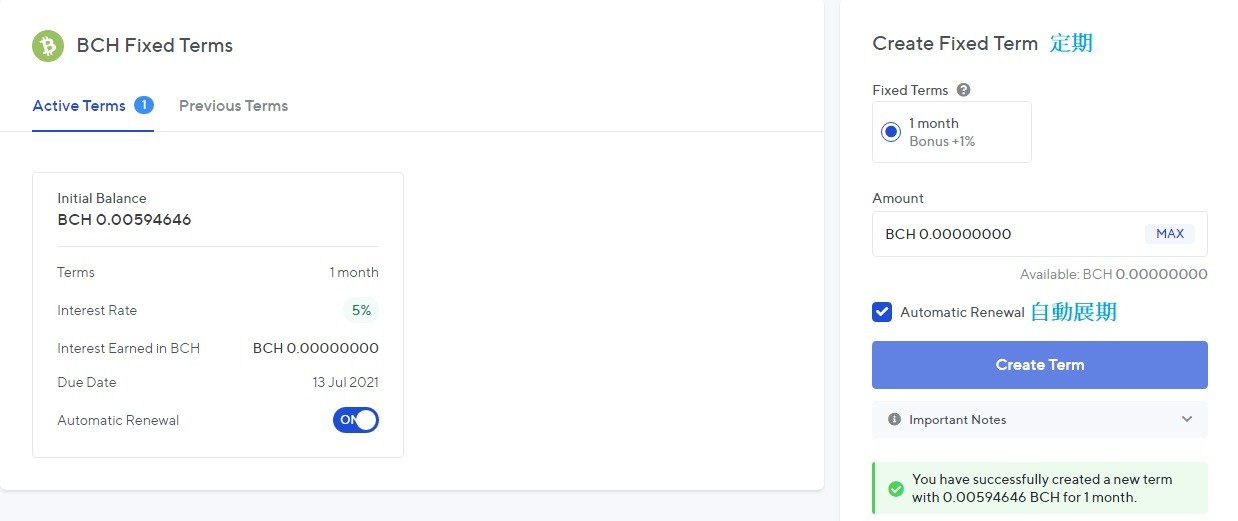The width and height of the screenshot is (1238, 521).
Task: Click the green BCH coin logo
Action: pyautogui.click(x=48, y=45)
